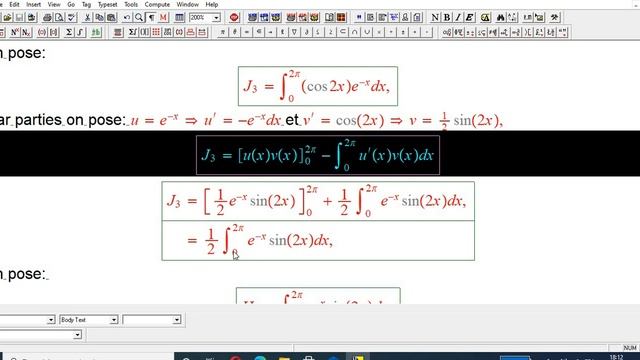
Task: Click the NUM indicator in status bar
Action: tap(630, 348)
